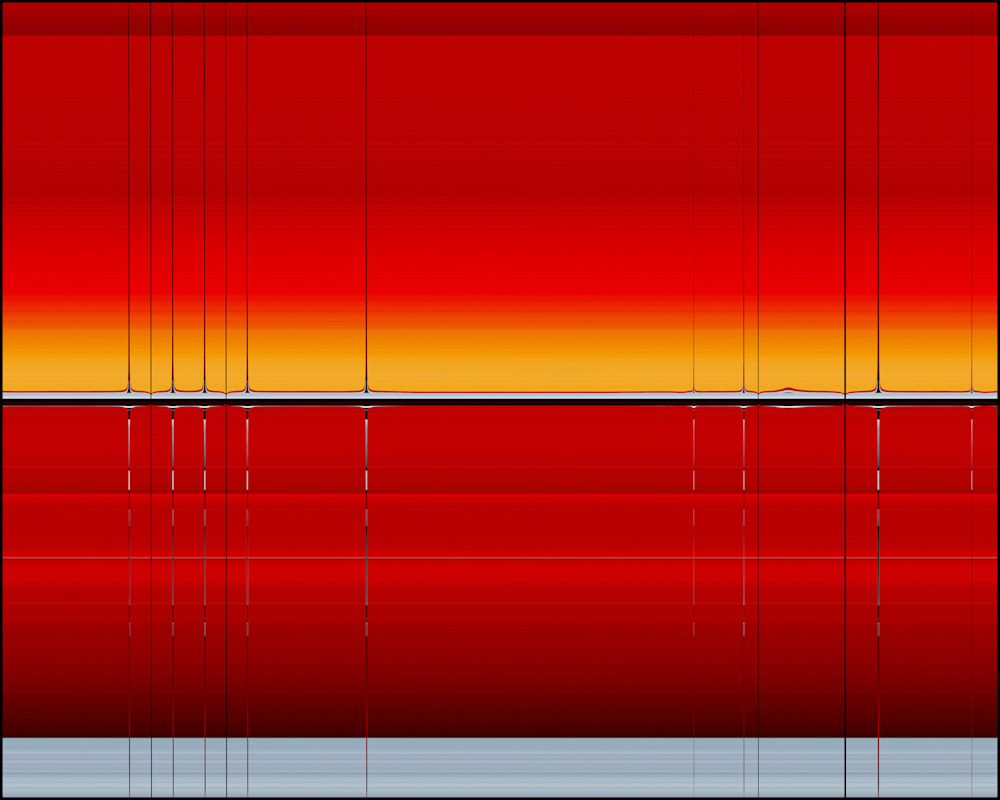Click the vertical line just left of the thick black line
The image size is (1000, 800).
point(758,200)
